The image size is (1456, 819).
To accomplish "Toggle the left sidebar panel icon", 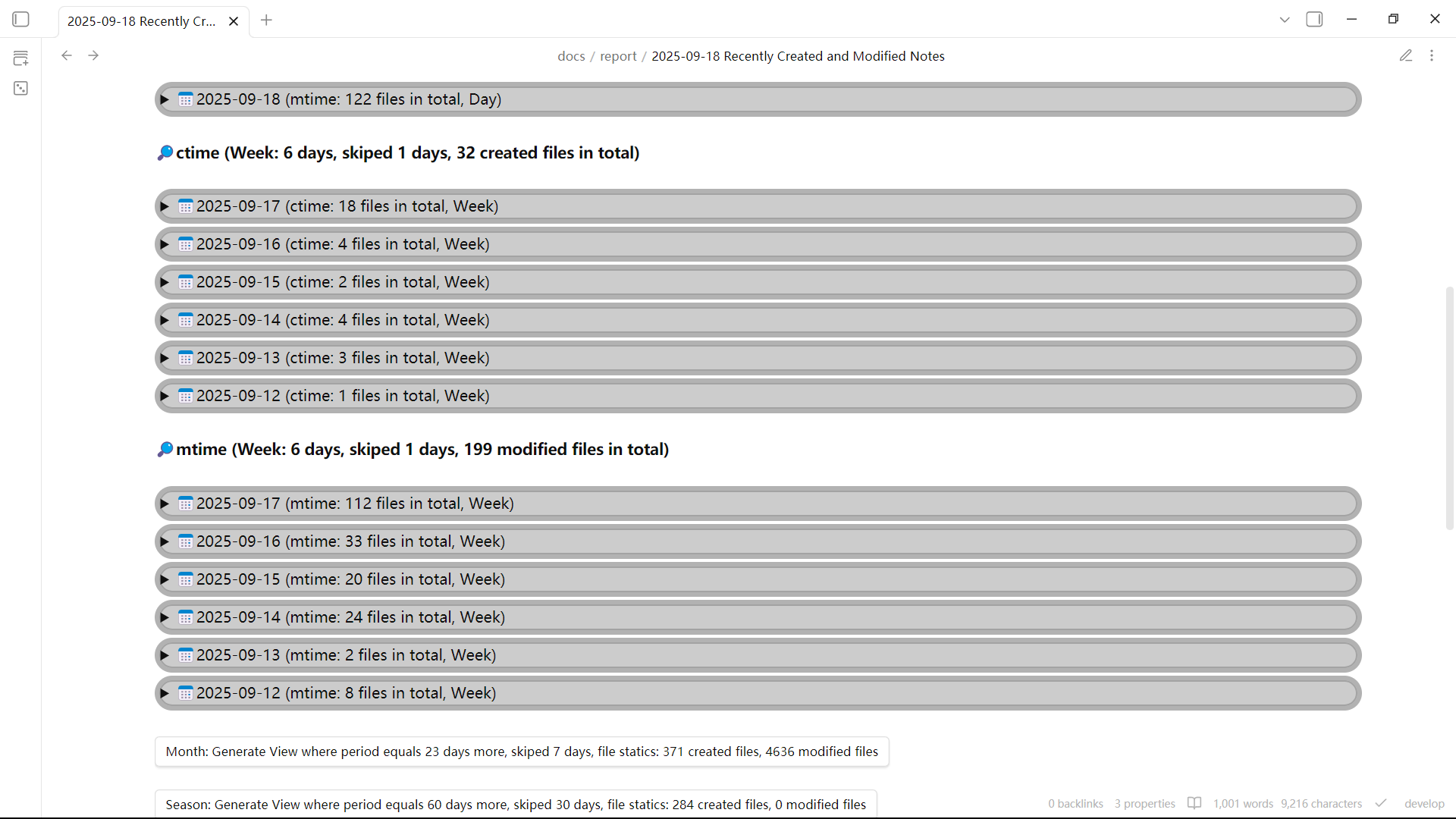I will click(x=21, y=20).
